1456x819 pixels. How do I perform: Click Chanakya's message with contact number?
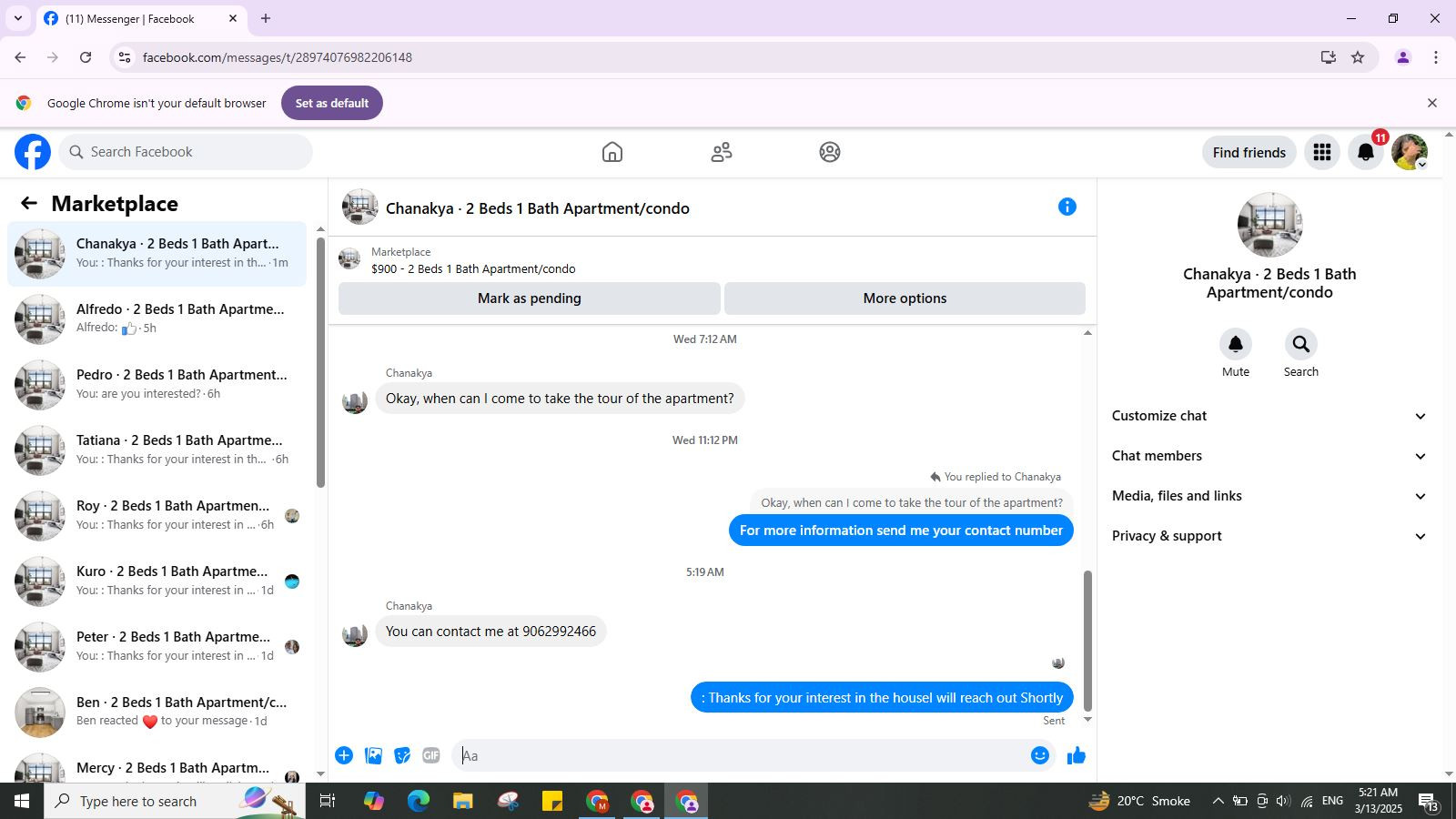click(x=490, y=632)
